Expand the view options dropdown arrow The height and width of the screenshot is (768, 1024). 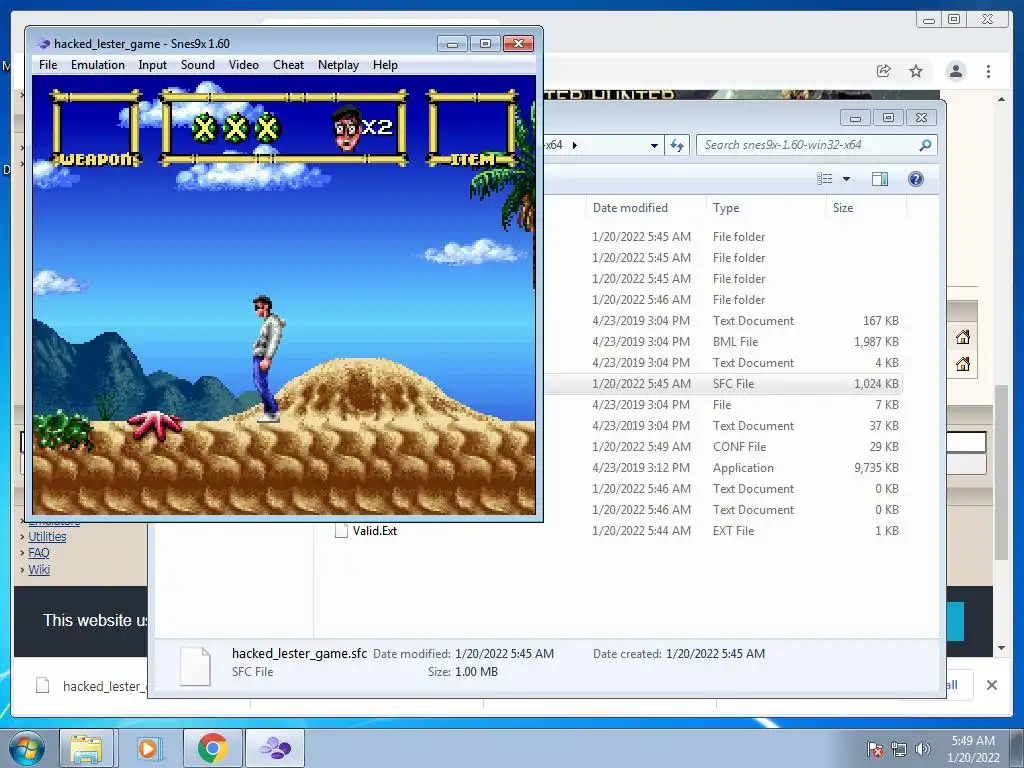[846, 179]
